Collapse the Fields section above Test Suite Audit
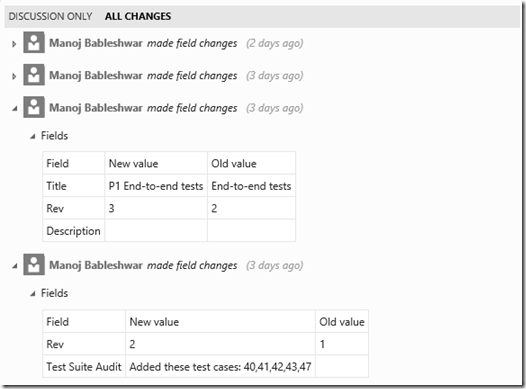 click(x=33, y=294)
